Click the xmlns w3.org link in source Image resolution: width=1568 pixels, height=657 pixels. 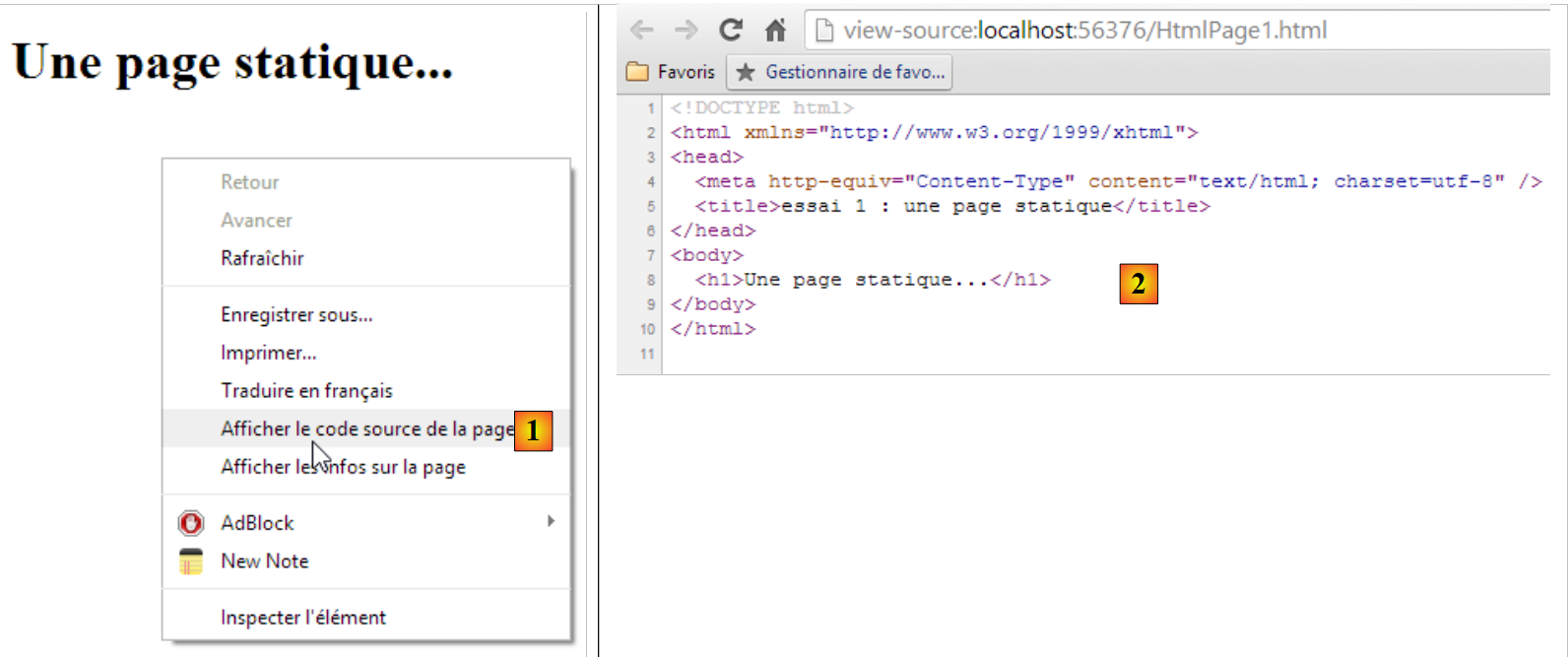pos(1001,132)
